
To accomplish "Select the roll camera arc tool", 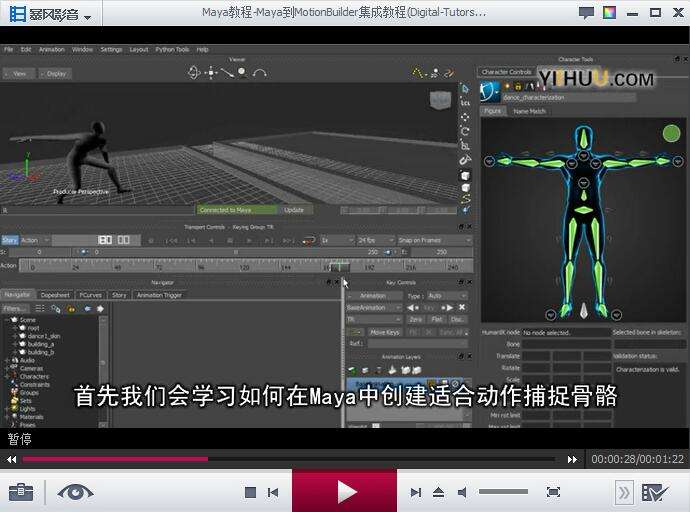I will click(260, 73).
